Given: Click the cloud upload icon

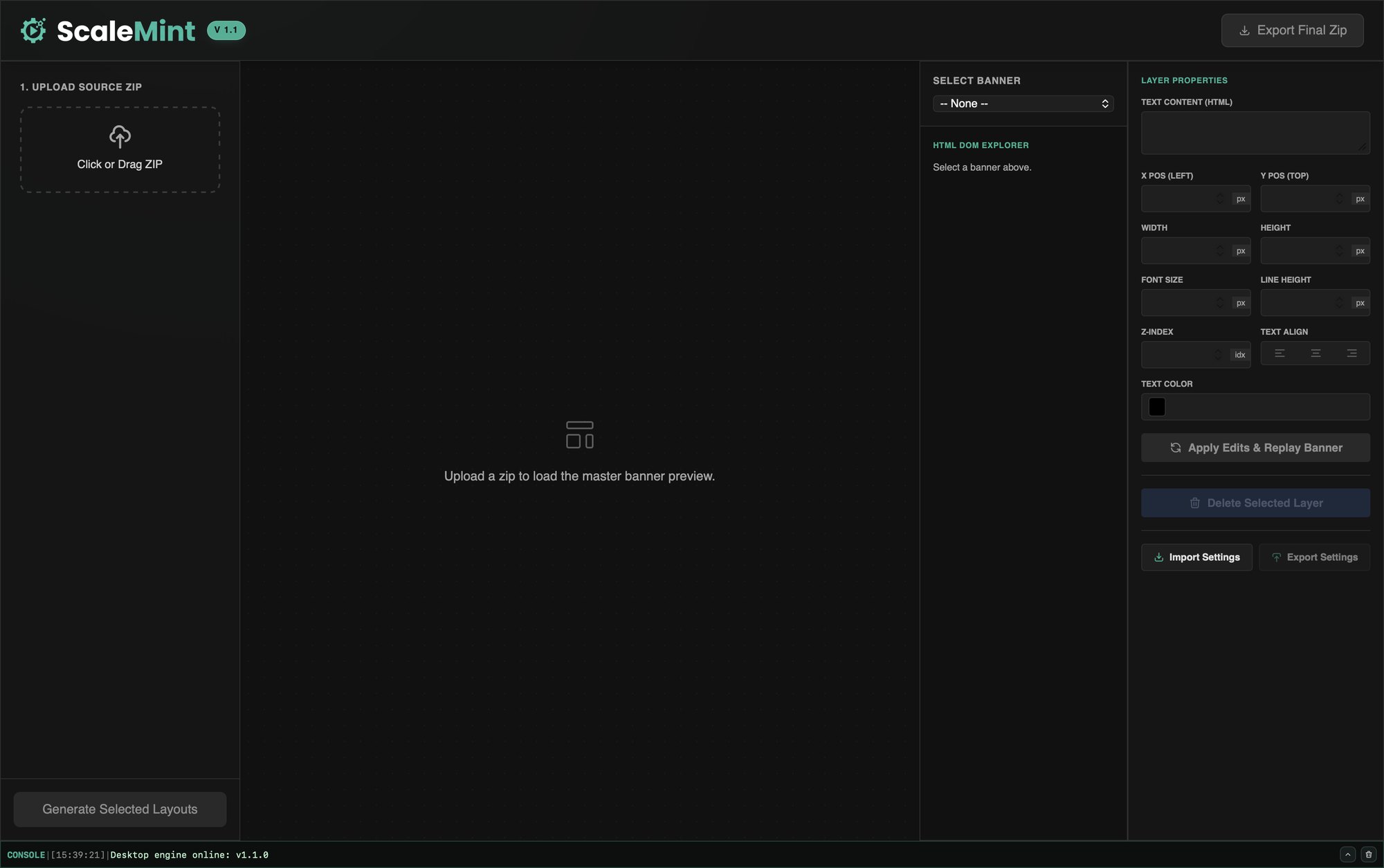Looking at the screenshot, I should (120, 136).
